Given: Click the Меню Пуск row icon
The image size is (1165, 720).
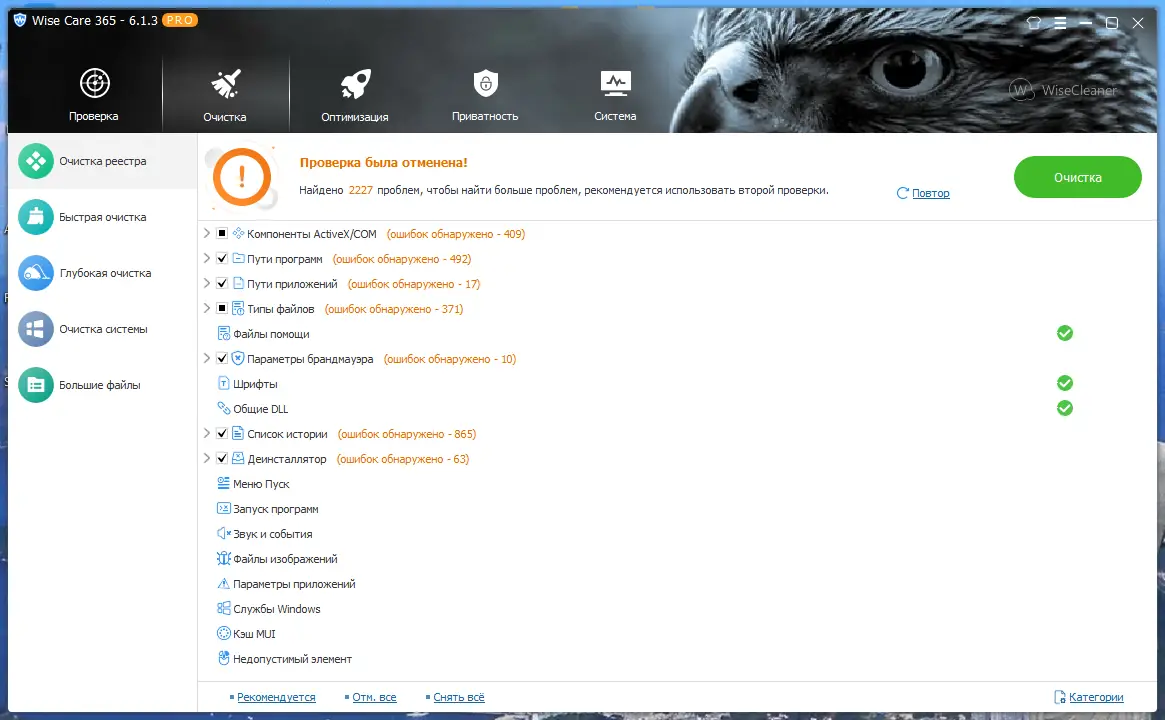Looking at the screenshot, I should (223, 483).
